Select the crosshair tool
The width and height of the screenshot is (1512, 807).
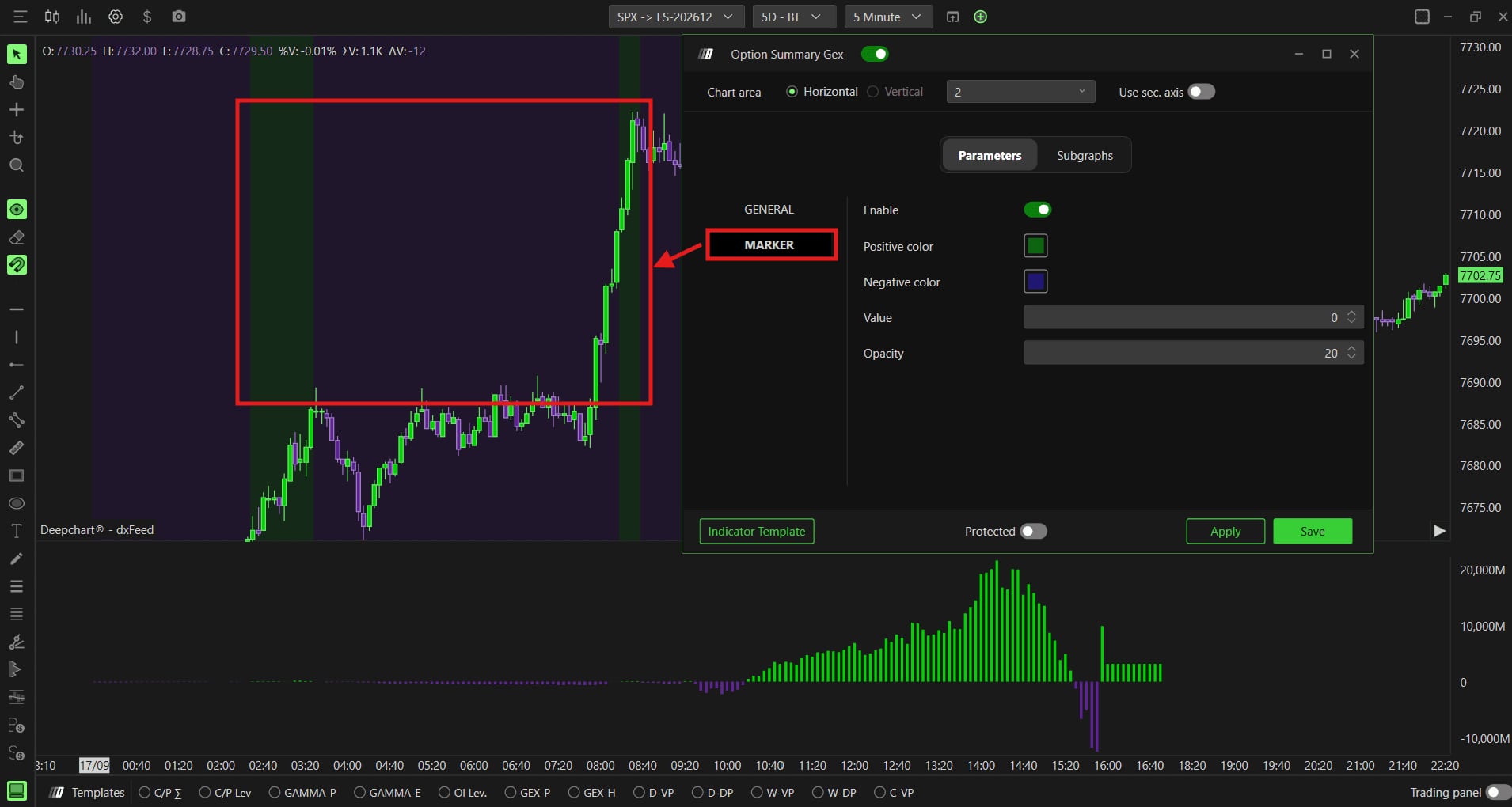pos(17,110)
